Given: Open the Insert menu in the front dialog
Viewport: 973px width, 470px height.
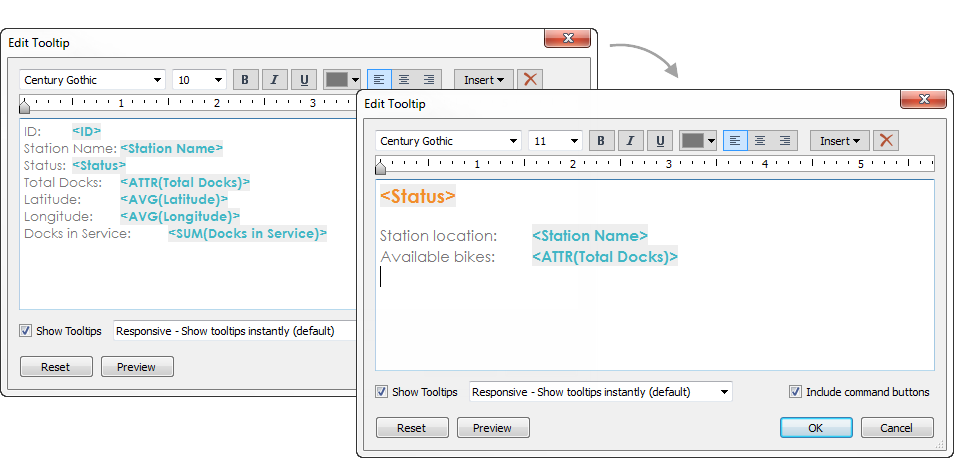Looking at the screenshot, I should coord(839,141).
